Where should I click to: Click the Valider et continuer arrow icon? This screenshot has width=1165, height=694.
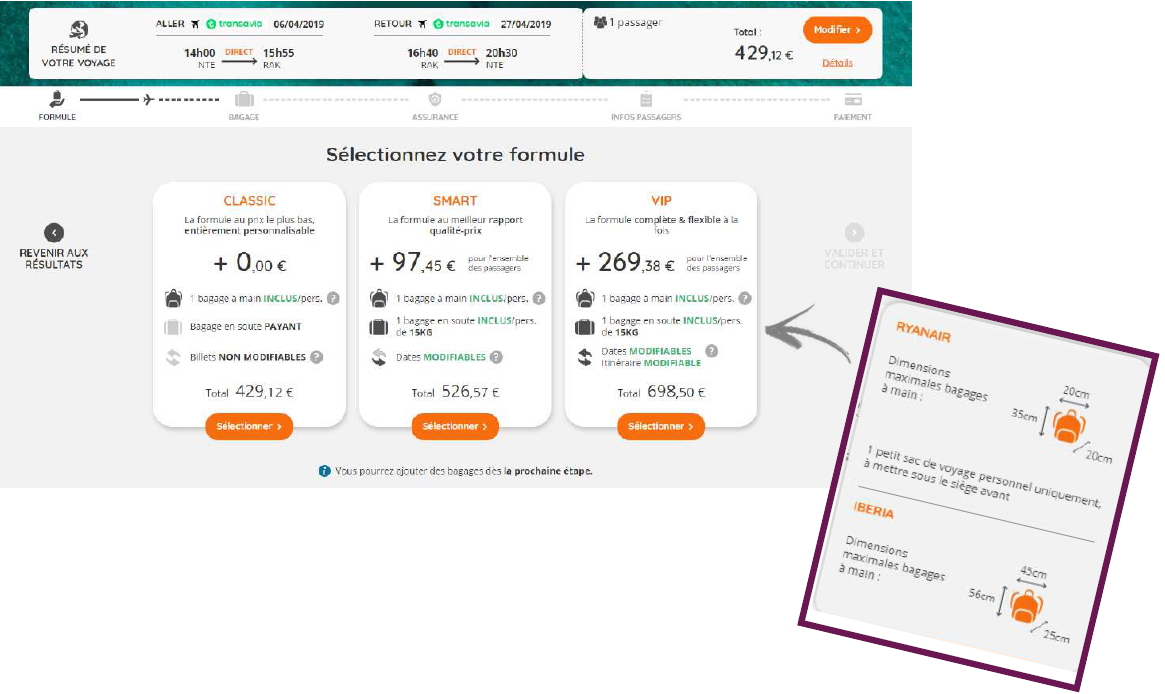(854, 232)
